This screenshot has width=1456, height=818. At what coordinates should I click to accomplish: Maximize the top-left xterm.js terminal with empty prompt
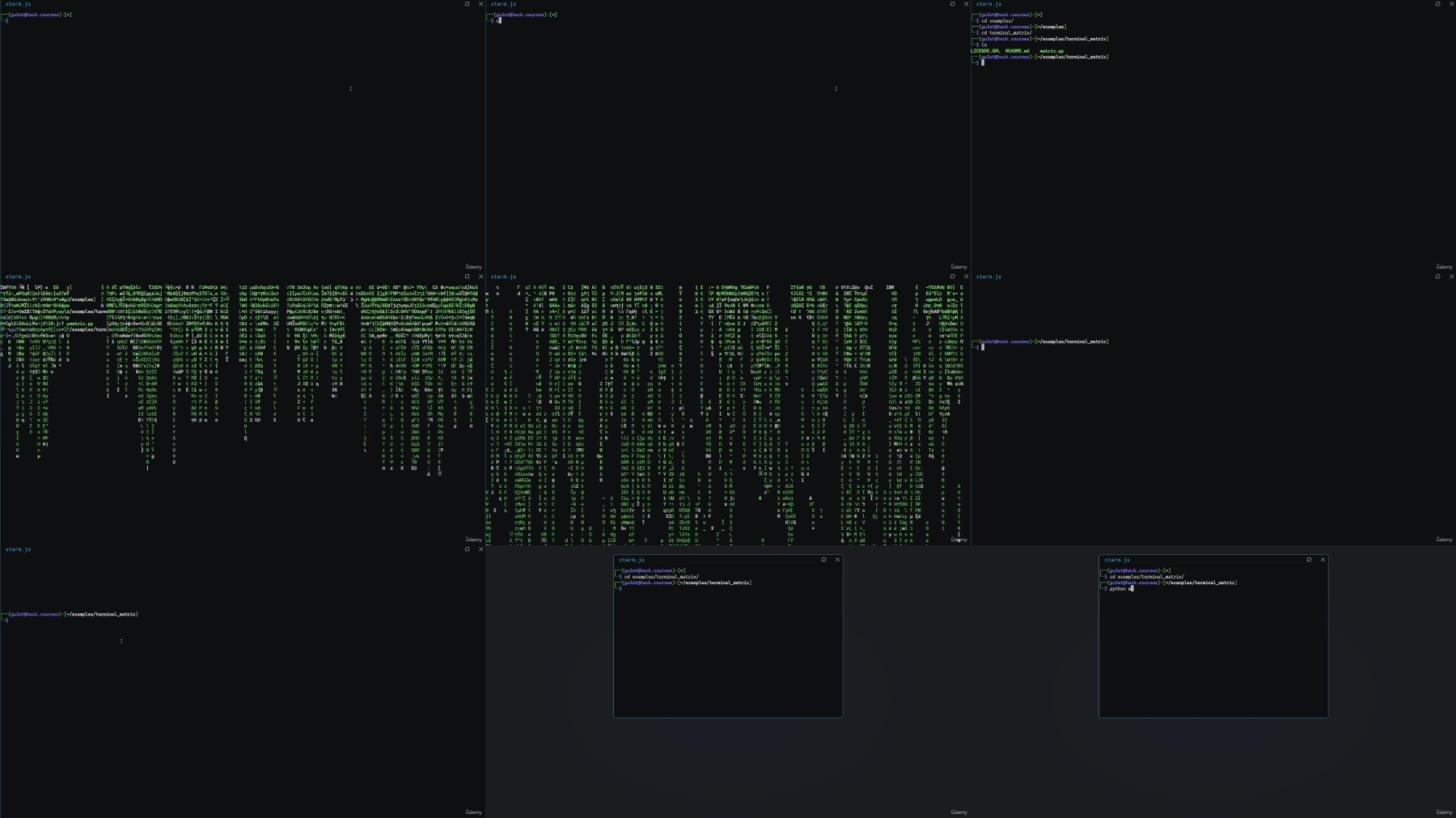coord(467,4)
